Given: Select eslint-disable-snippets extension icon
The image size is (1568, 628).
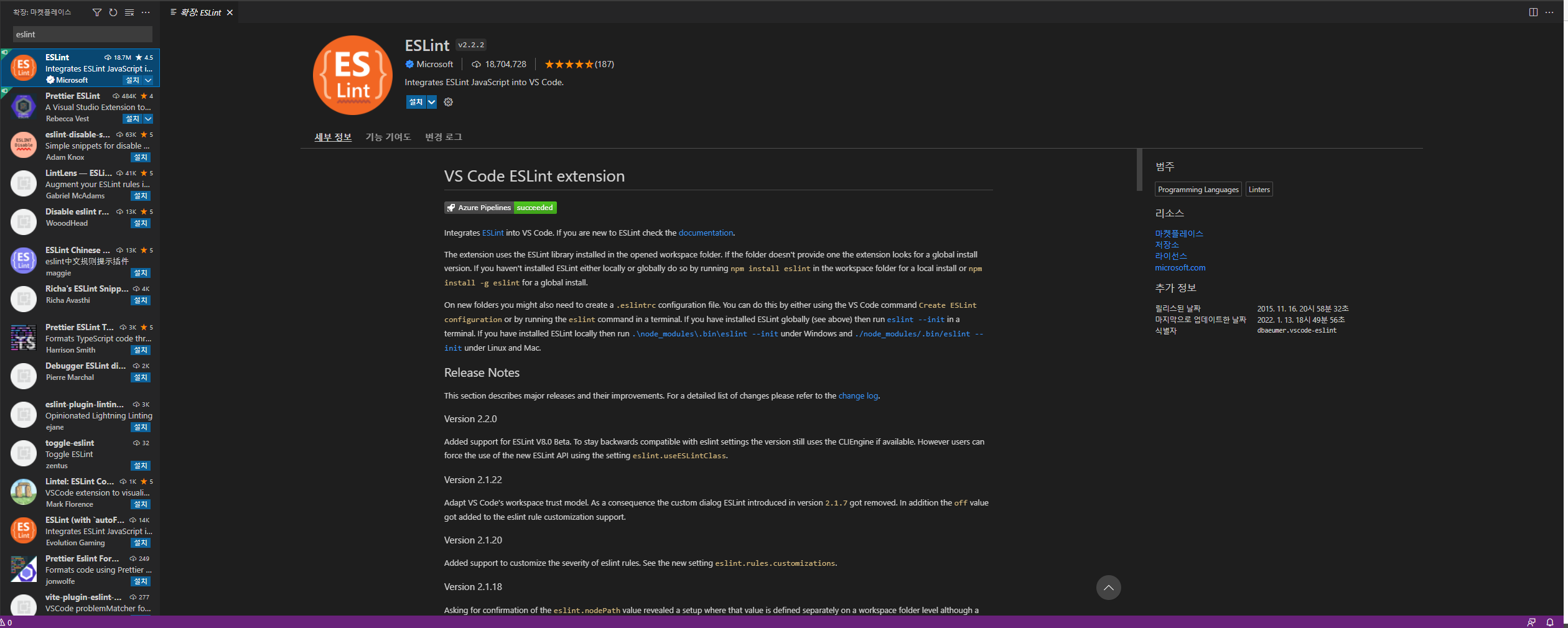Looking at the screenshot, I should pyautogui.click(x=24, y=145).
